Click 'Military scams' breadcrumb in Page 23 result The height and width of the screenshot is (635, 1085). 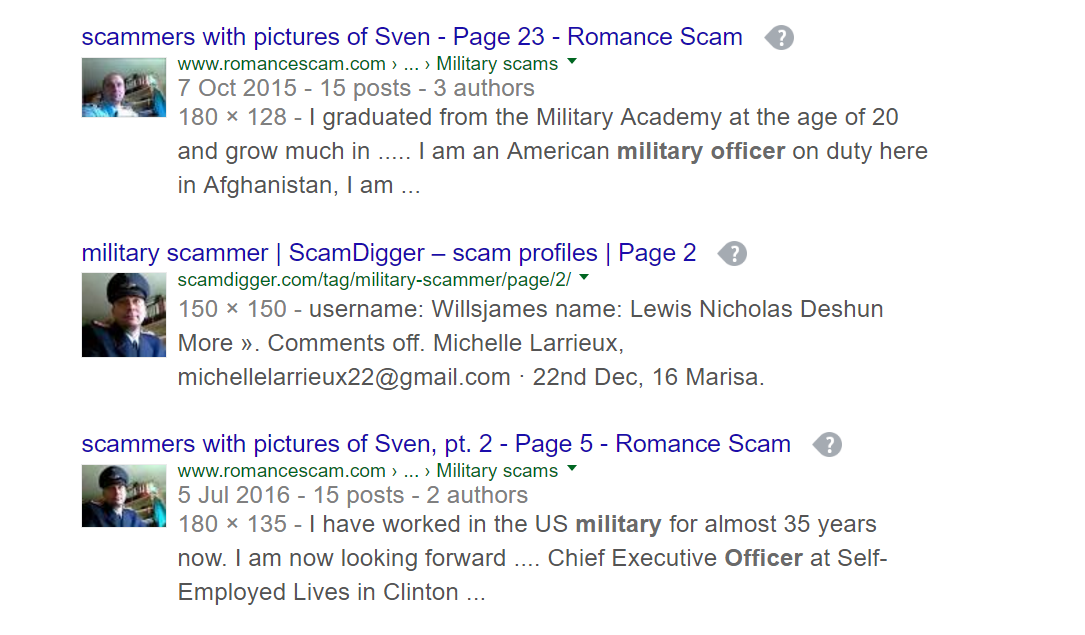497,63
